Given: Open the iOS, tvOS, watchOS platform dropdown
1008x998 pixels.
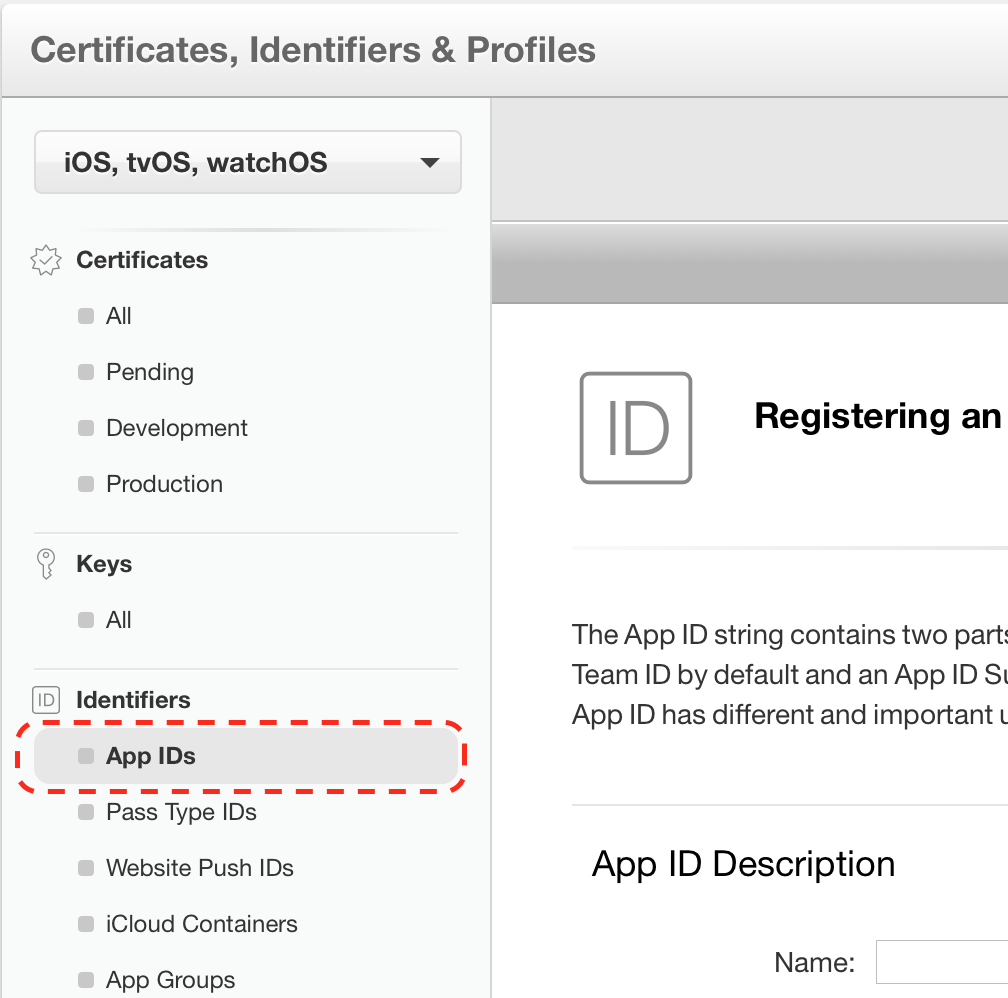Looking at the screenshot, I should coord(248,162).
